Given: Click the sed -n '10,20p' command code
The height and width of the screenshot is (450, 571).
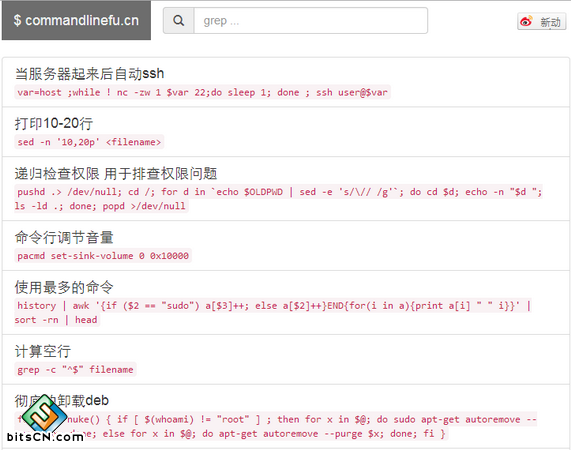Looking at the screenshot, I should coord(89,142).
